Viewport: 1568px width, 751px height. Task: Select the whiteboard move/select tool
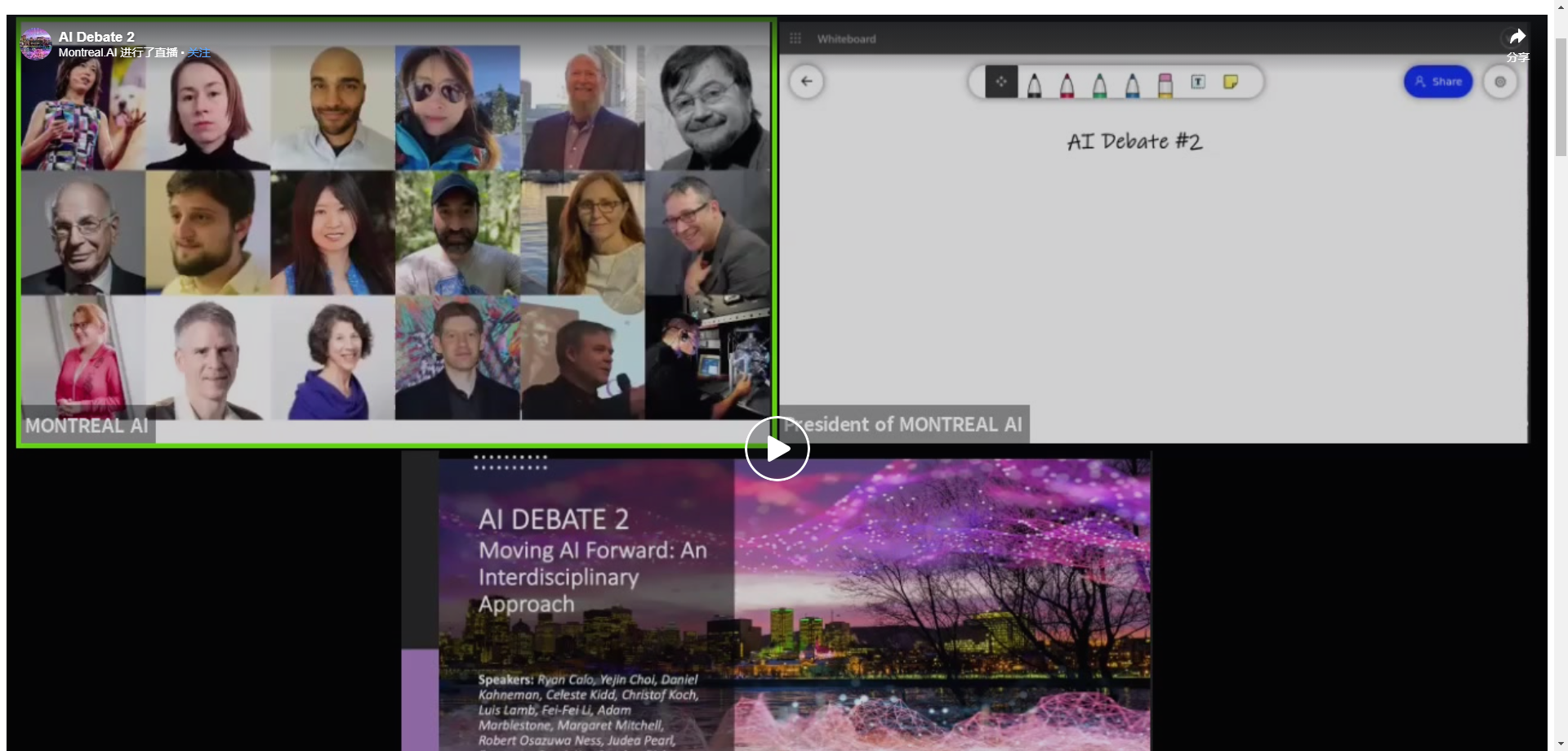(x=1001, y=82)
